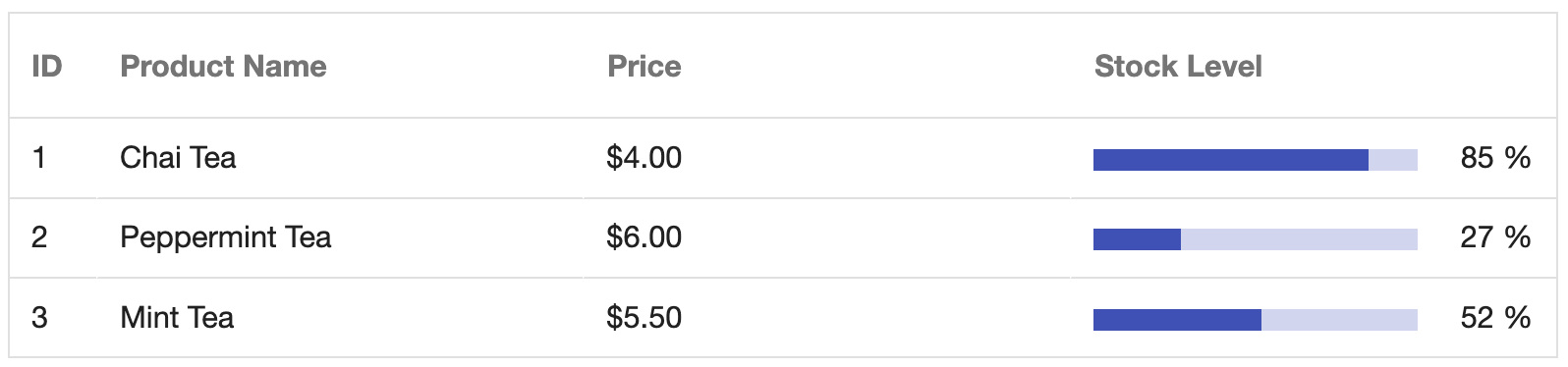Screen dimensions: 1568x367
Task: Select the Stock Level column header
Action: pos(1178,67)
